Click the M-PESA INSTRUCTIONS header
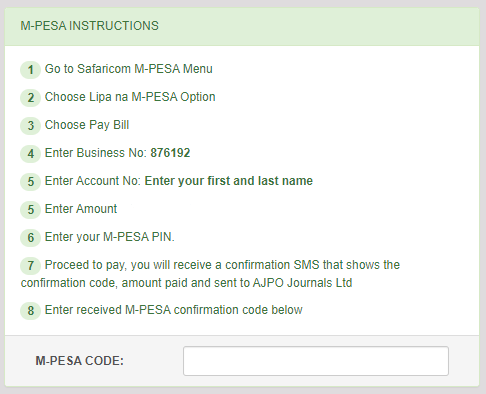 coord(89,26)
